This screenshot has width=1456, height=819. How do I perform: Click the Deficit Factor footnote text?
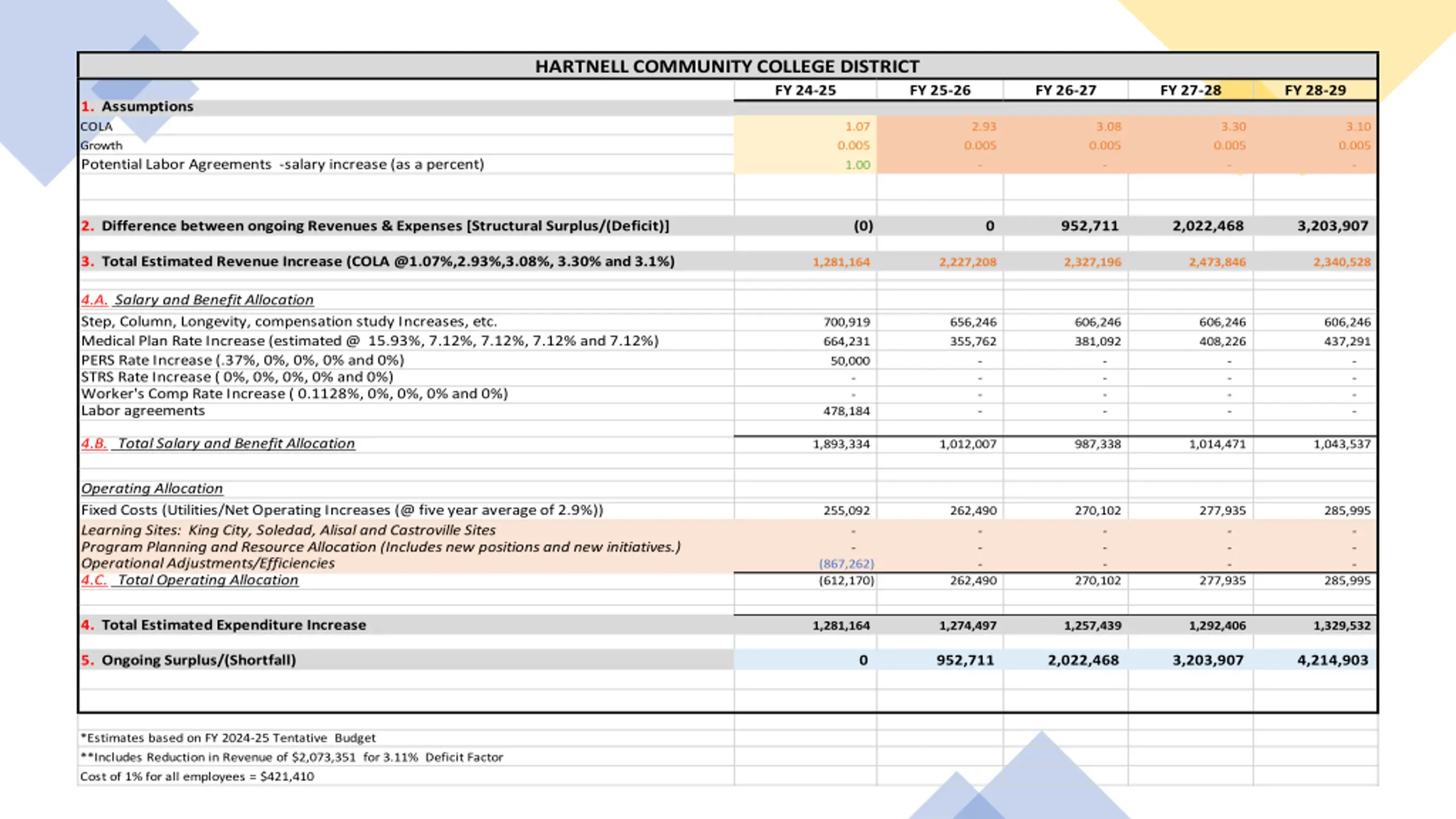tap(292, 757)
